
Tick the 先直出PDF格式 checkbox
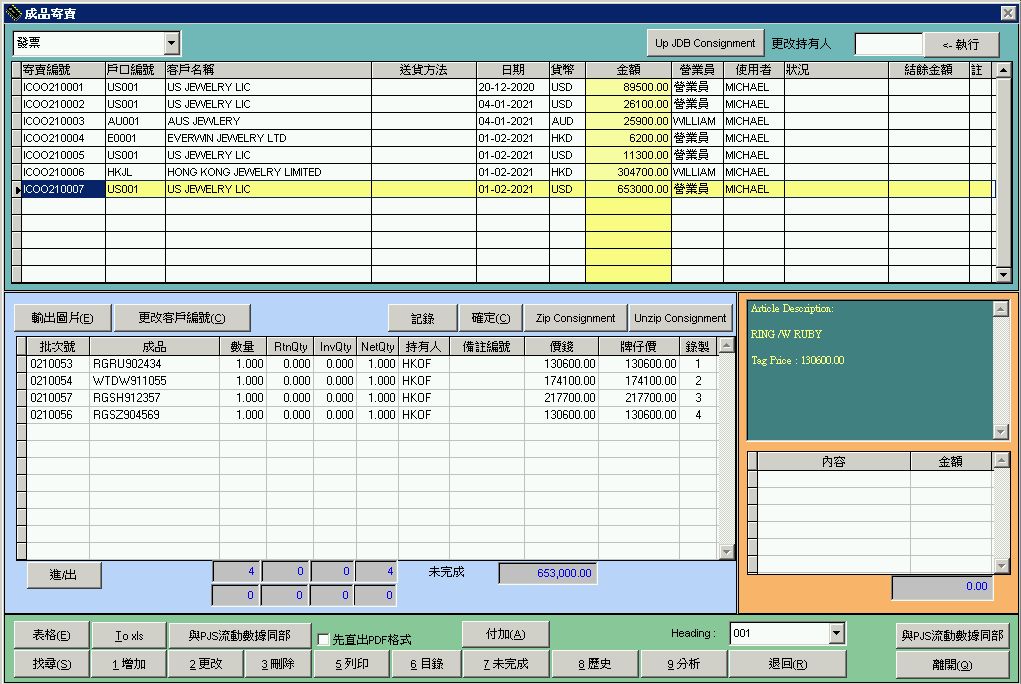coord(323,640)
